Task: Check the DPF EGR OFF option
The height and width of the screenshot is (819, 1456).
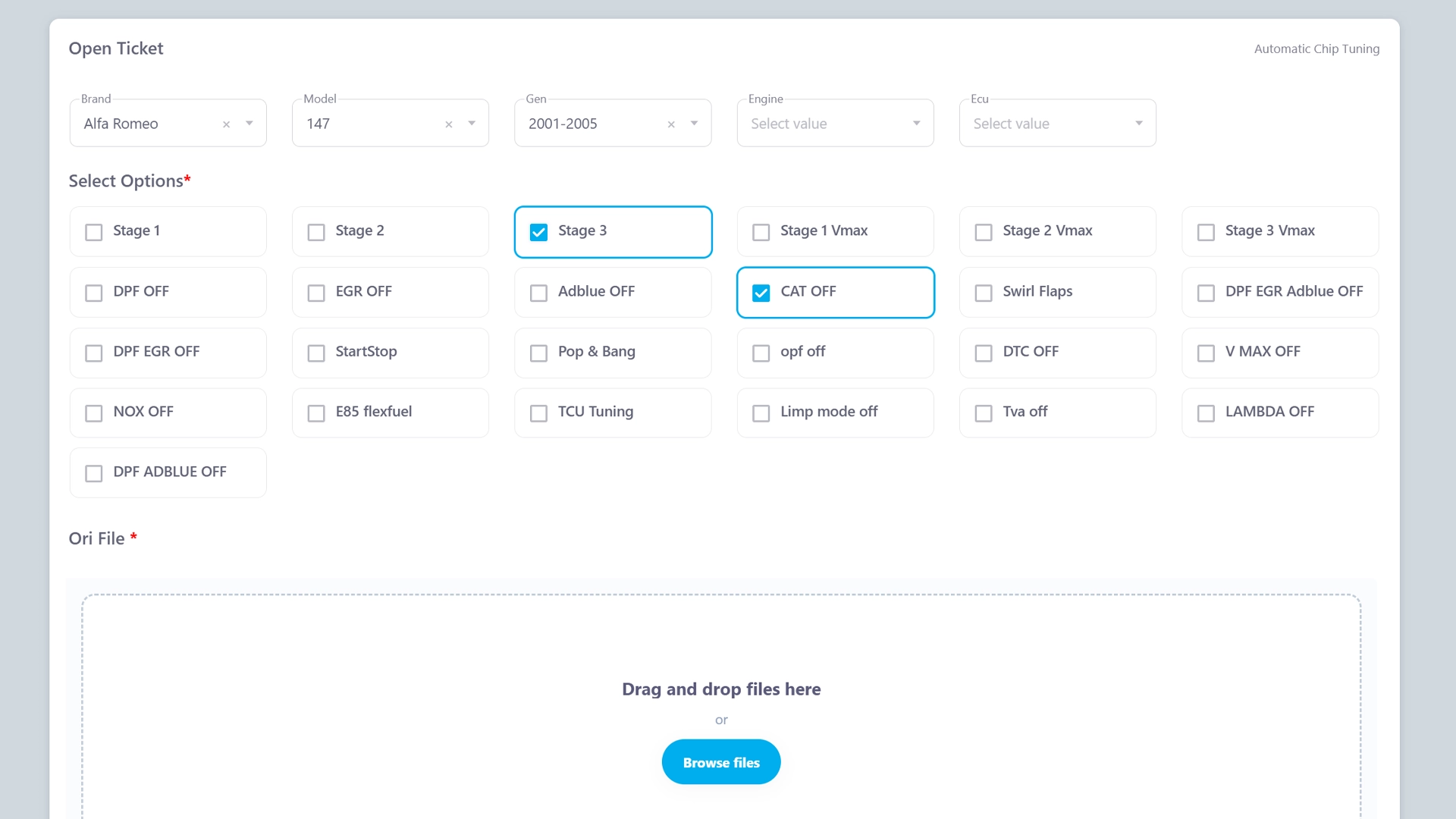Action: coord(94,353)
